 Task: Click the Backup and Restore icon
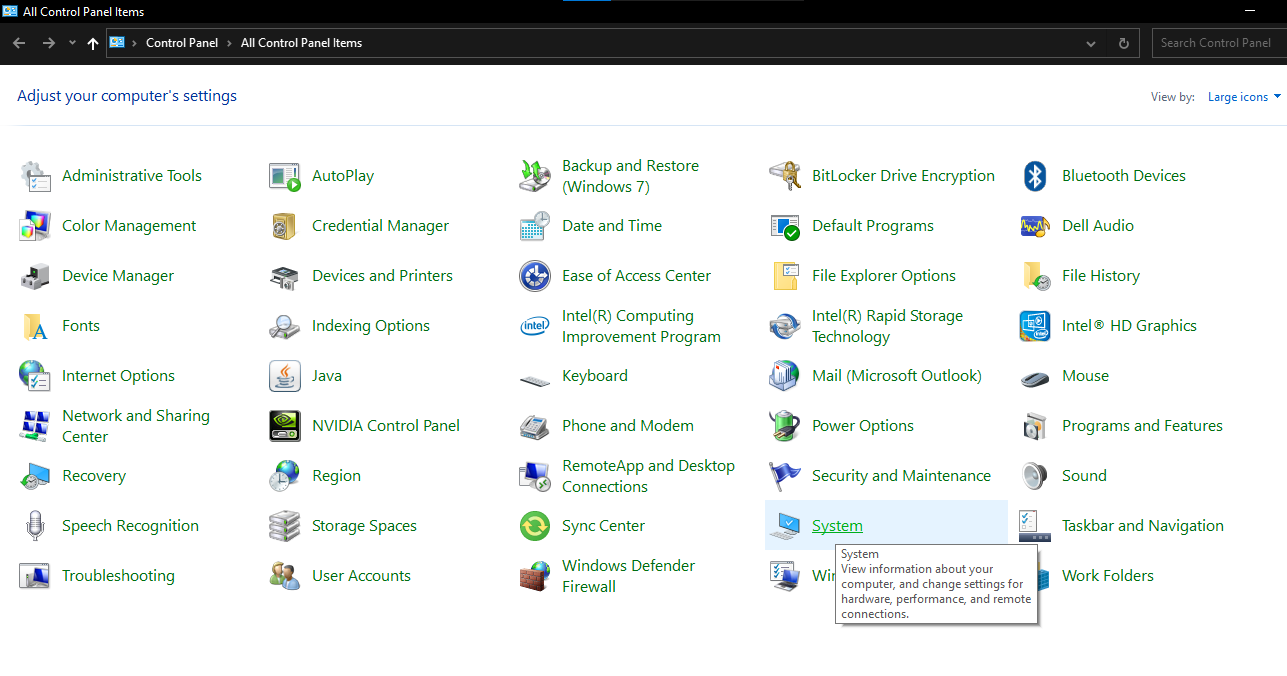pos(535,176)
